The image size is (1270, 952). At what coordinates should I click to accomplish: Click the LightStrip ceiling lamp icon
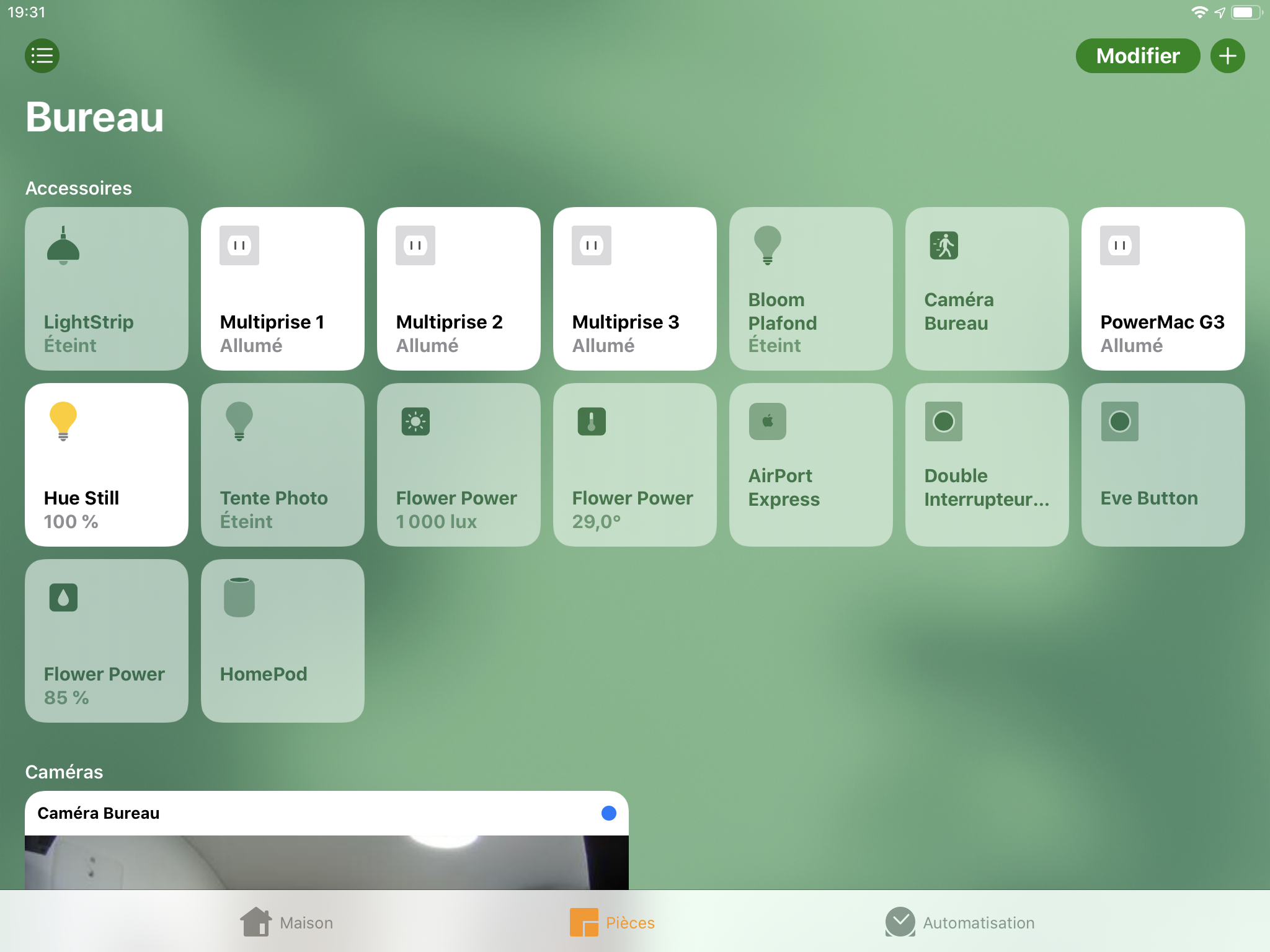coord(63,245)
